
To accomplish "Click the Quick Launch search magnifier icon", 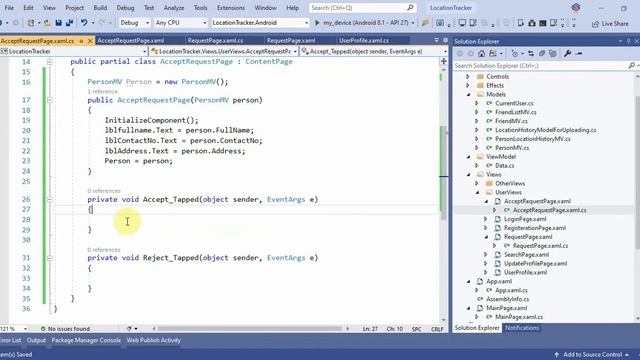I will (x=410, y=7).
